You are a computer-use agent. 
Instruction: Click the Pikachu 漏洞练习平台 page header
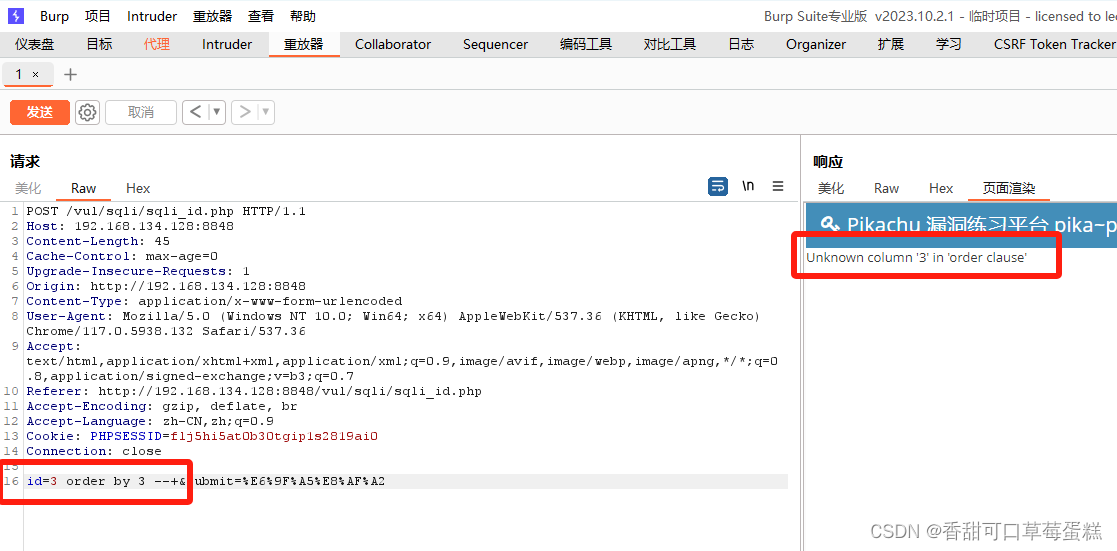pyautogui.click(x=962, y=225)
